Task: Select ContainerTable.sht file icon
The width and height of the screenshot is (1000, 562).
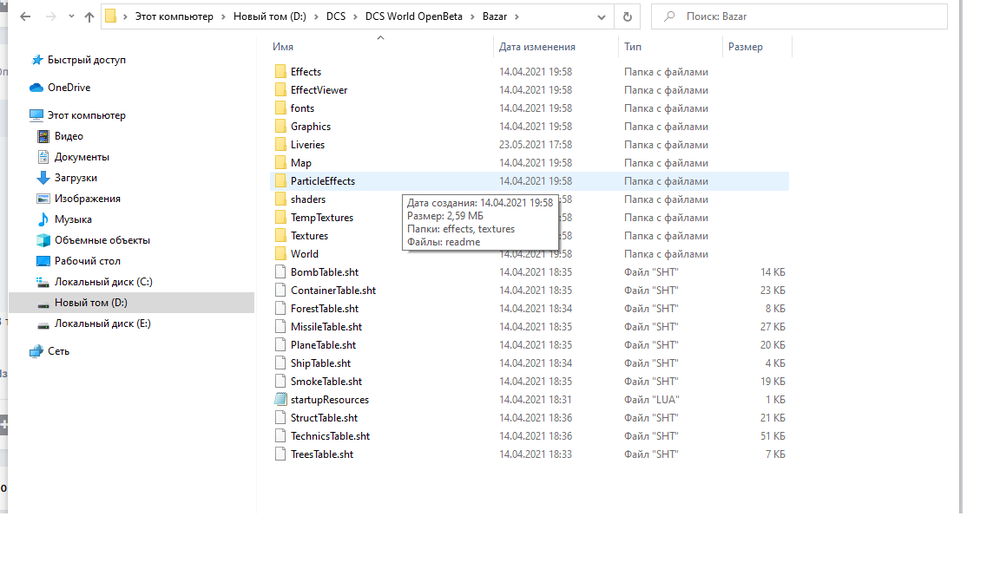Action: (281, 290)
